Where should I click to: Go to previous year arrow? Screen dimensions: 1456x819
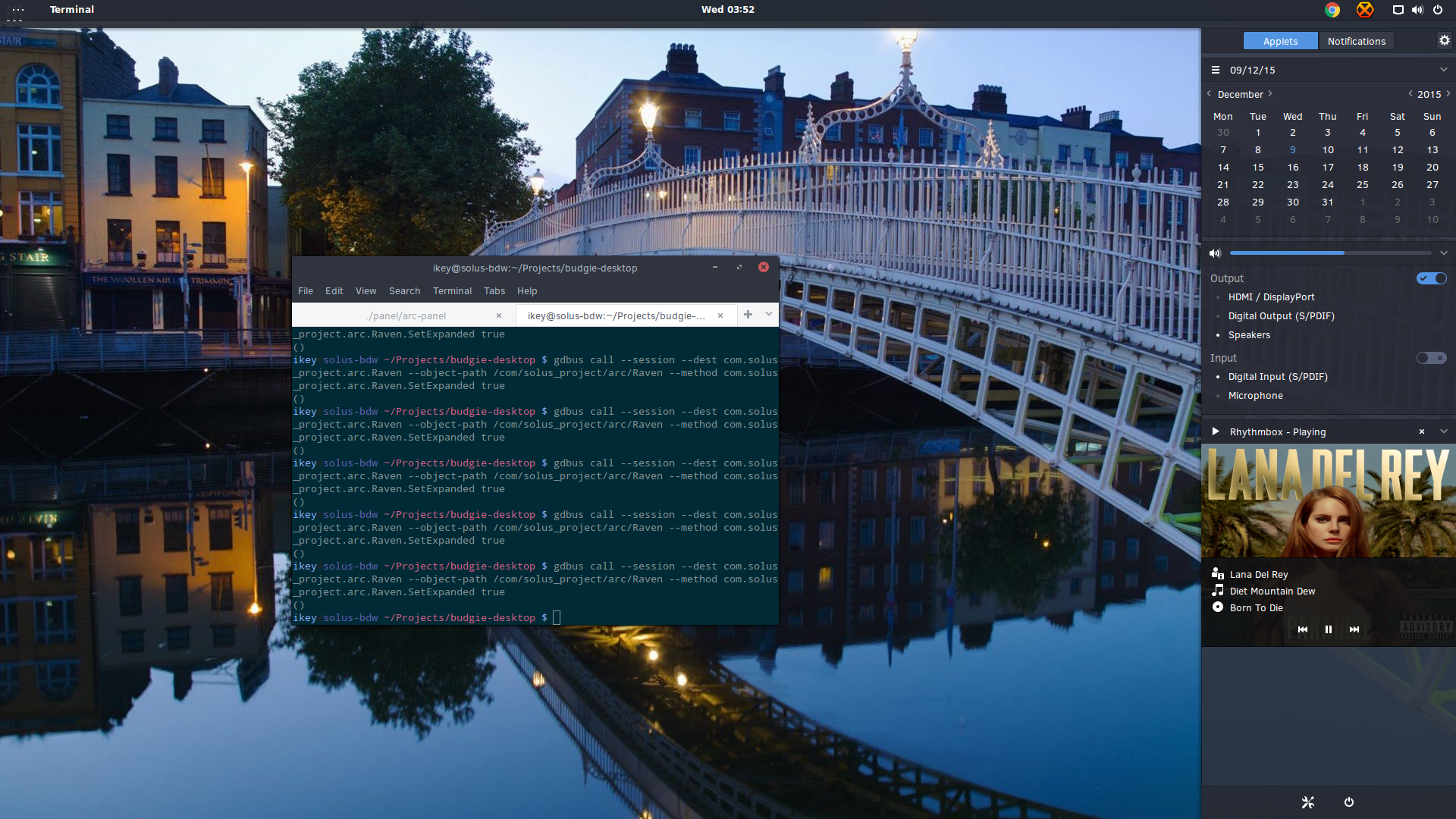click(x=1410, y=94)
